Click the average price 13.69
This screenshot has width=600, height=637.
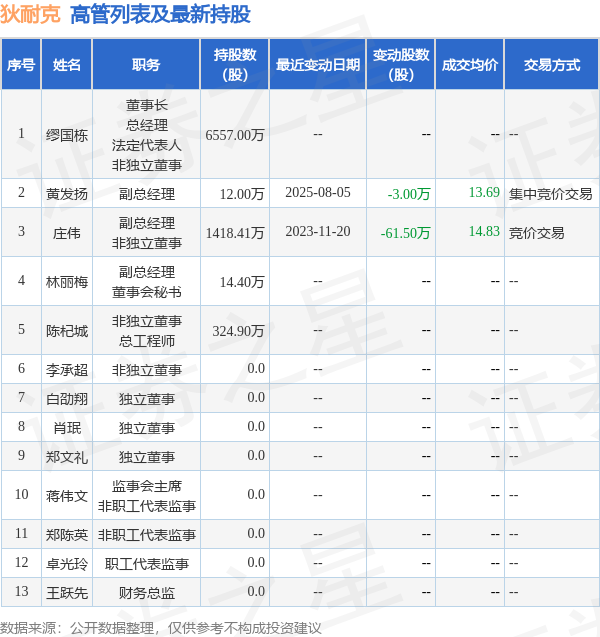point(484,192)
